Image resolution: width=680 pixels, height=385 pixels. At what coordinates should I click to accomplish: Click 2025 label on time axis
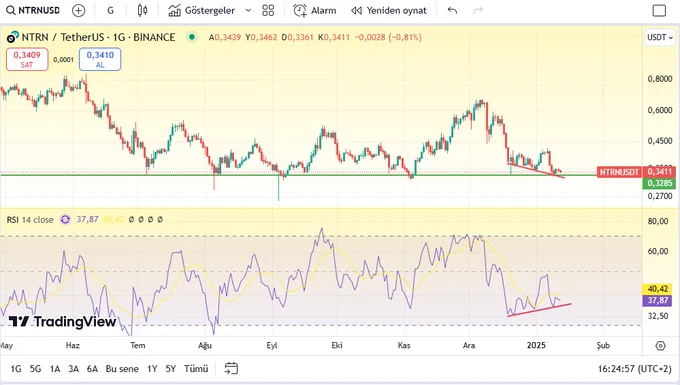click(x=536, y=346)
